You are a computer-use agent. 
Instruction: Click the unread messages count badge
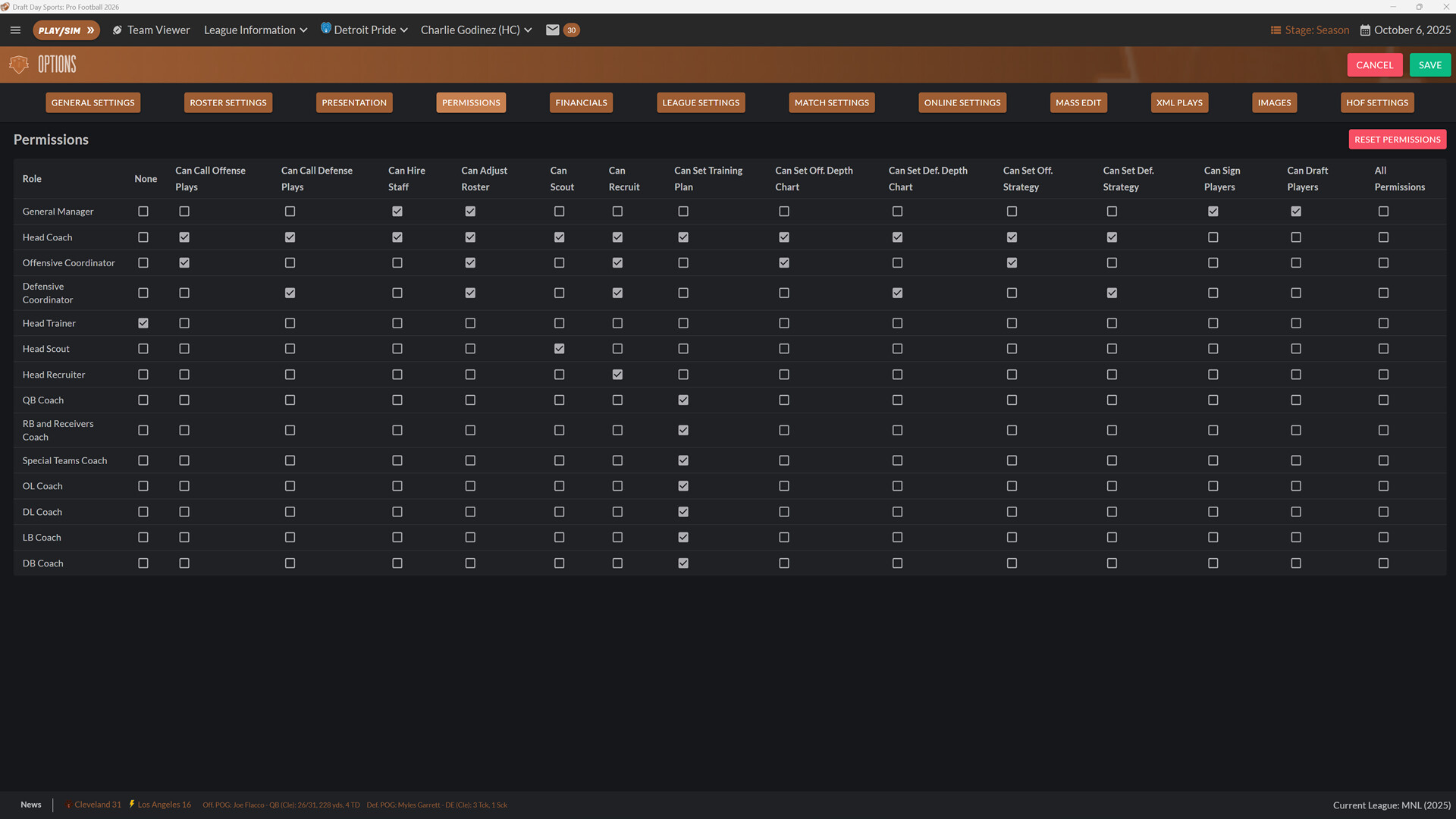click(572, 30)
